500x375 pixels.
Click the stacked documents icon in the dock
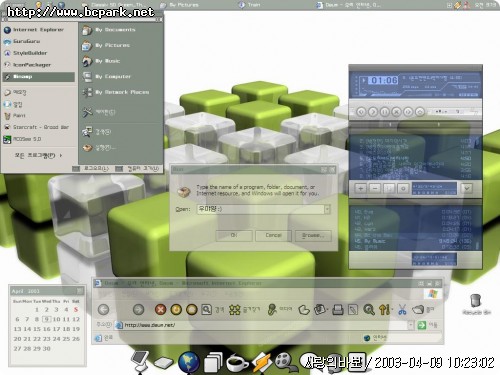click(x=213, y=362)
